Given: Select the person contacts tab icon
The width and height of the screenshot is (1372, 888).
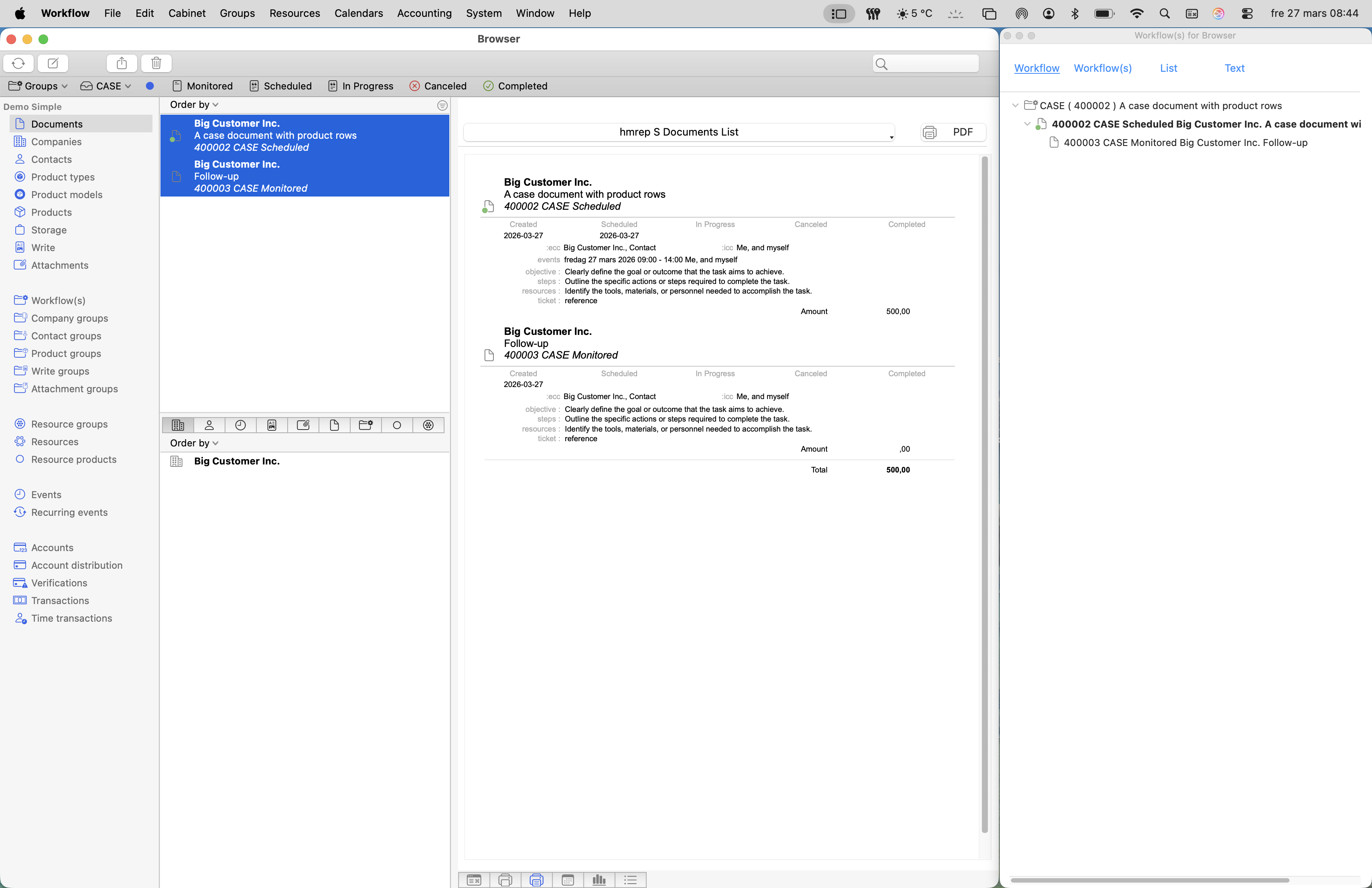Looking at the screenshot, I should (x=209, y=425).
